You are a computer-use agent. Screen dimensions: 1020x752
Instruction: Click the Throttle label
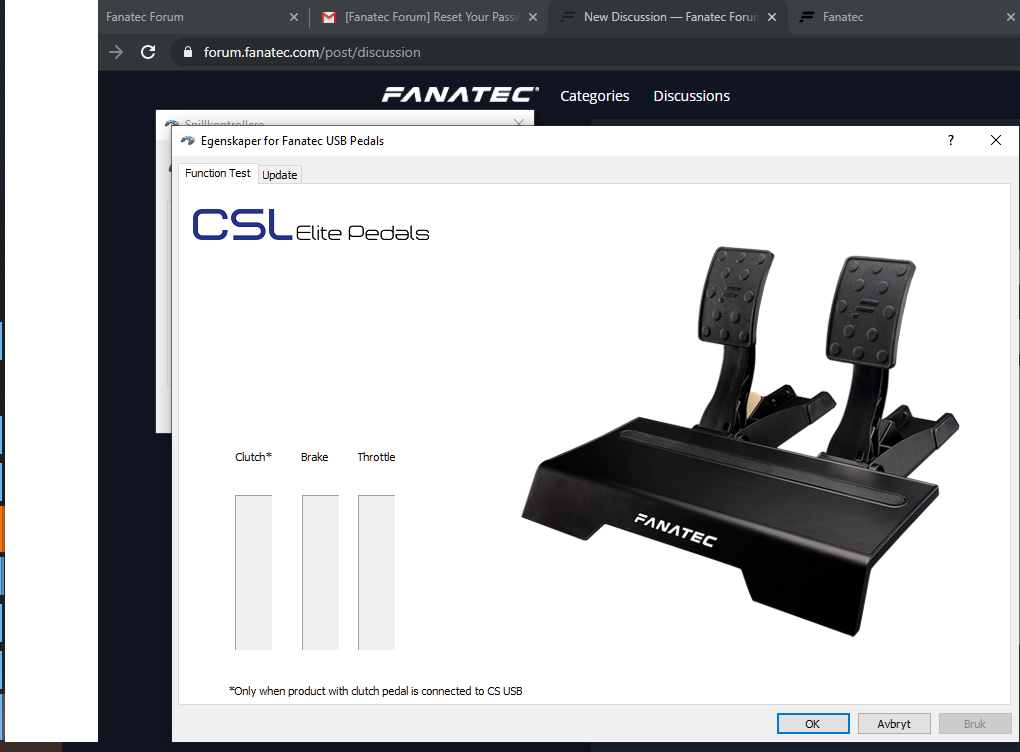[x=376, y=457]
